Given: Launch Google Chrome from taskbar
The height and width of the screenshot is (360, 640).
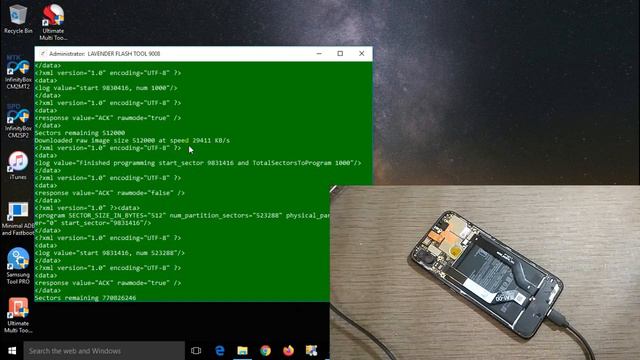Looking at the screenshot, I should (x=265, y=351).
